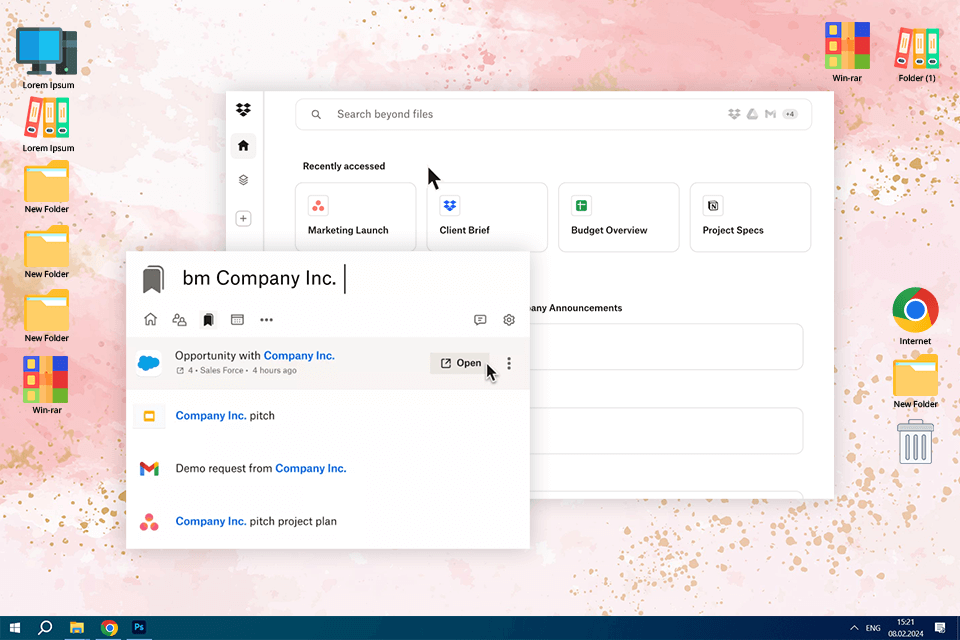Click the Google Slides icon of pitch result
The image size is (960, 640).
click(149, 416)
